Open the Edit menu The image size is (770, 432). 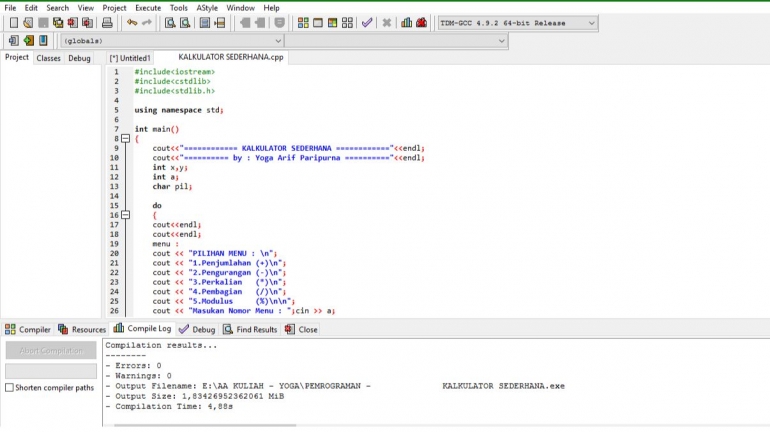(31, 8)
